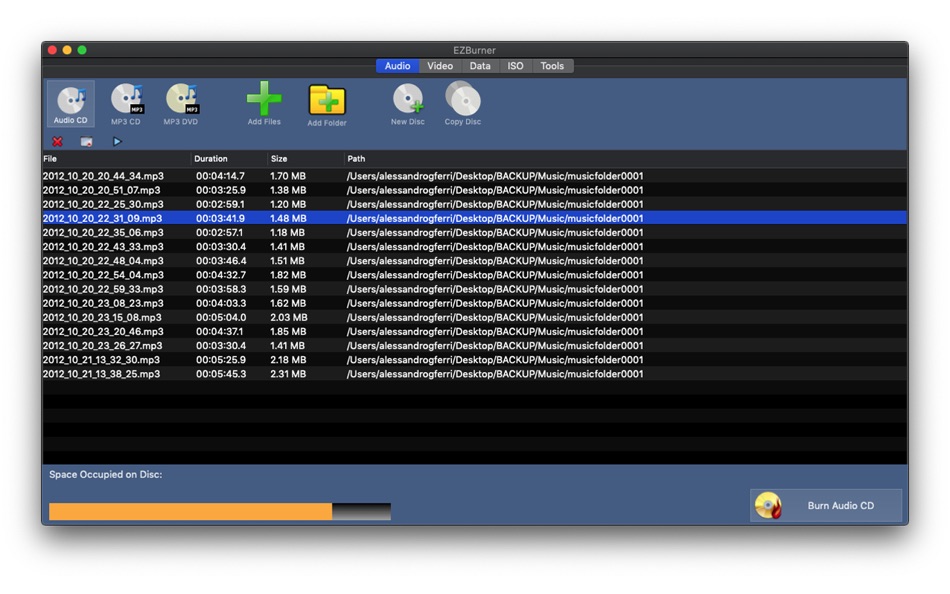Click duration 00:05:04.0
This screenshot has height=594, width=950.
[x=221, y=318]
